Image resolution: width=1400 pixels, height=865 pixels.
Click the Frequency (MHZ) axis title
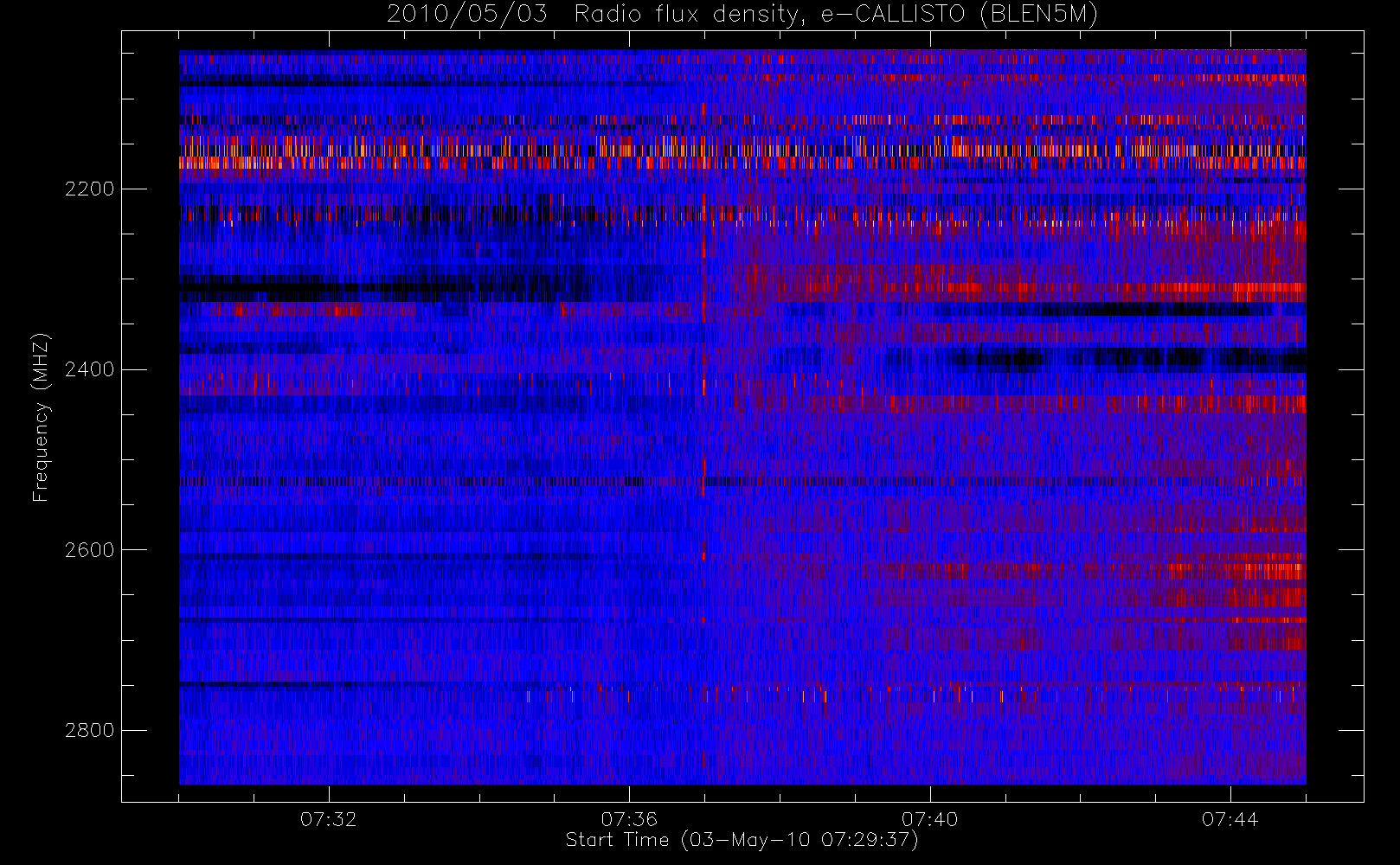click(x=41, y=418)
